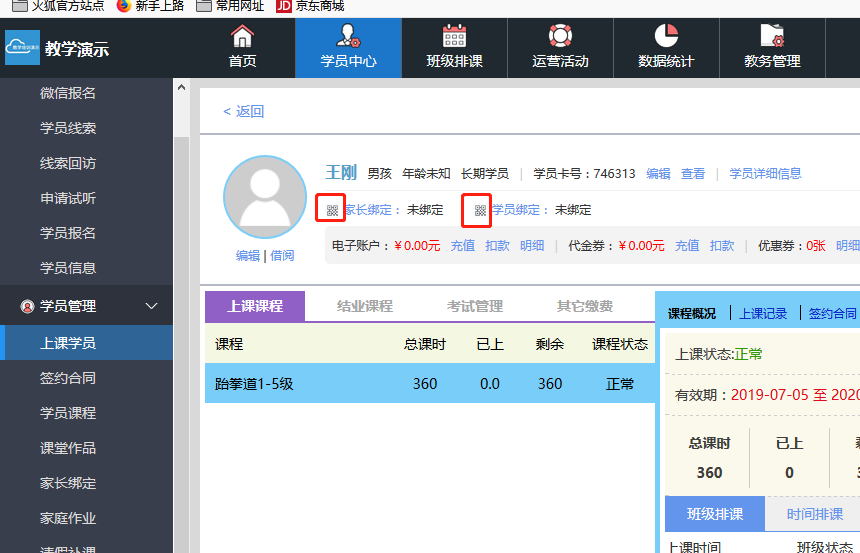Open the 其它缴费 tab
Screen dimensions: 860x553
click(x=584, y=306)
